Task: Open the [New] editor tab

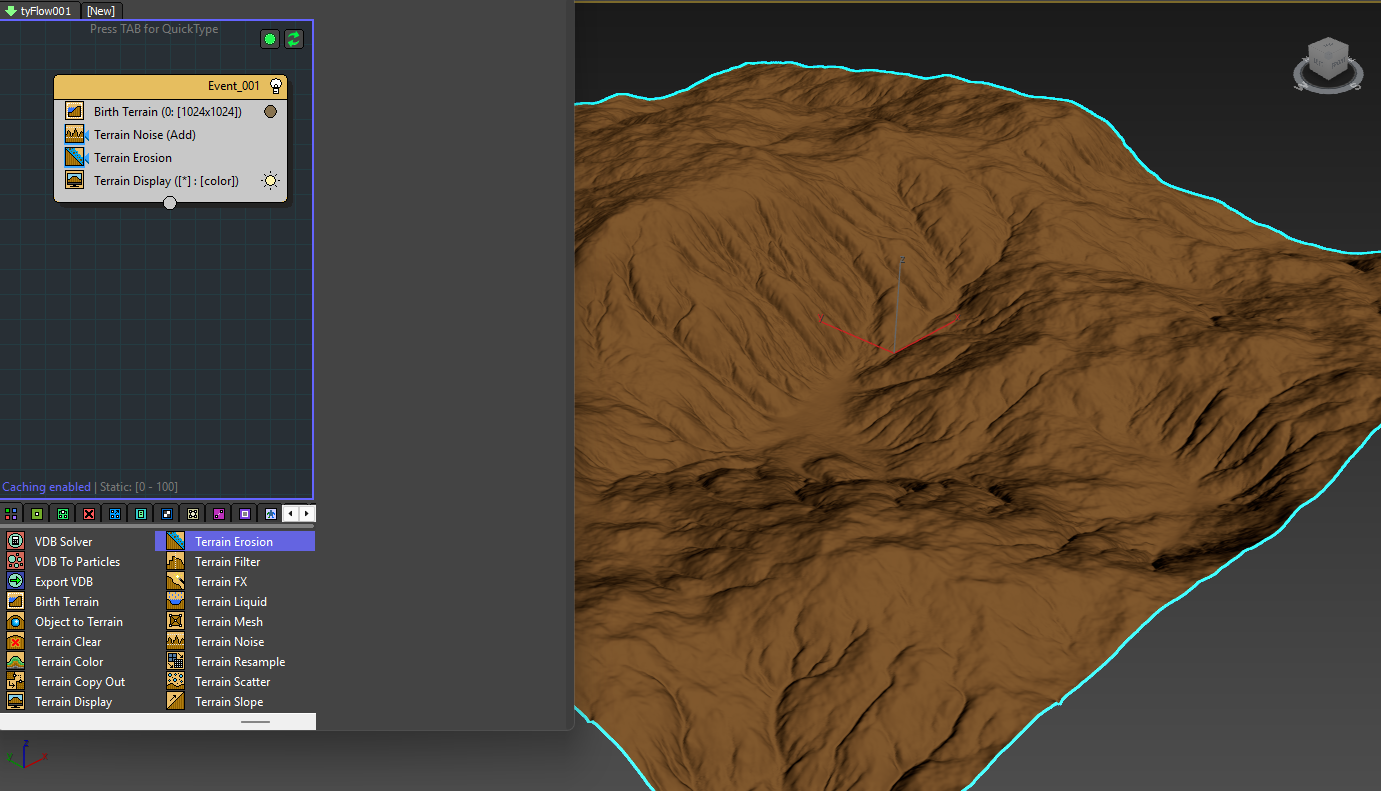Action: 100,11
